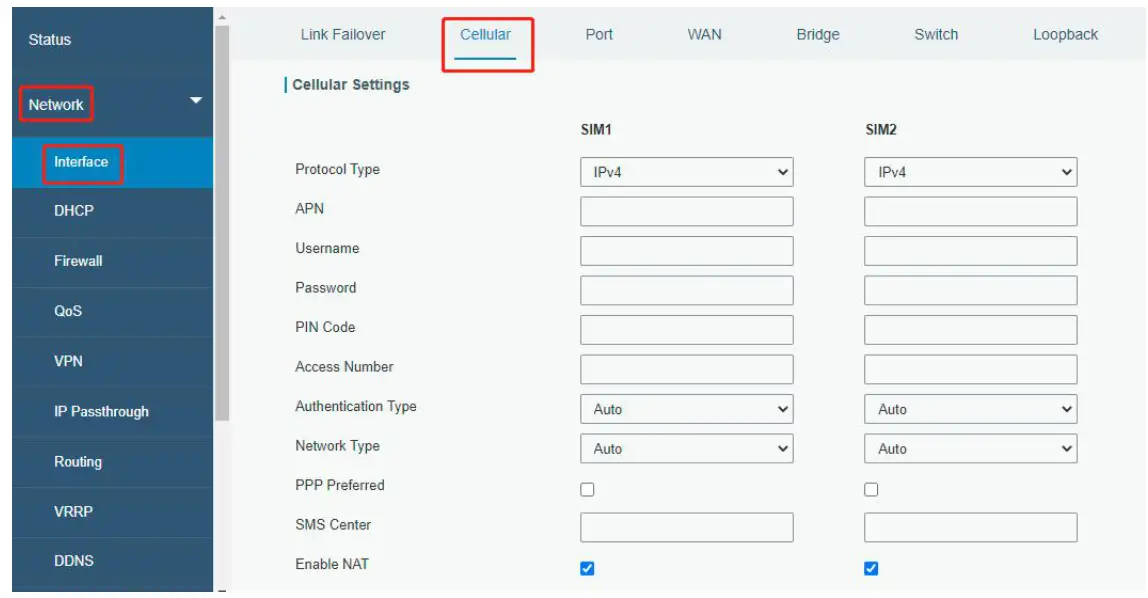1148x598 pixels.
Task: Open SIM2 Authentication Type dropdown
Action: (970, 409)
